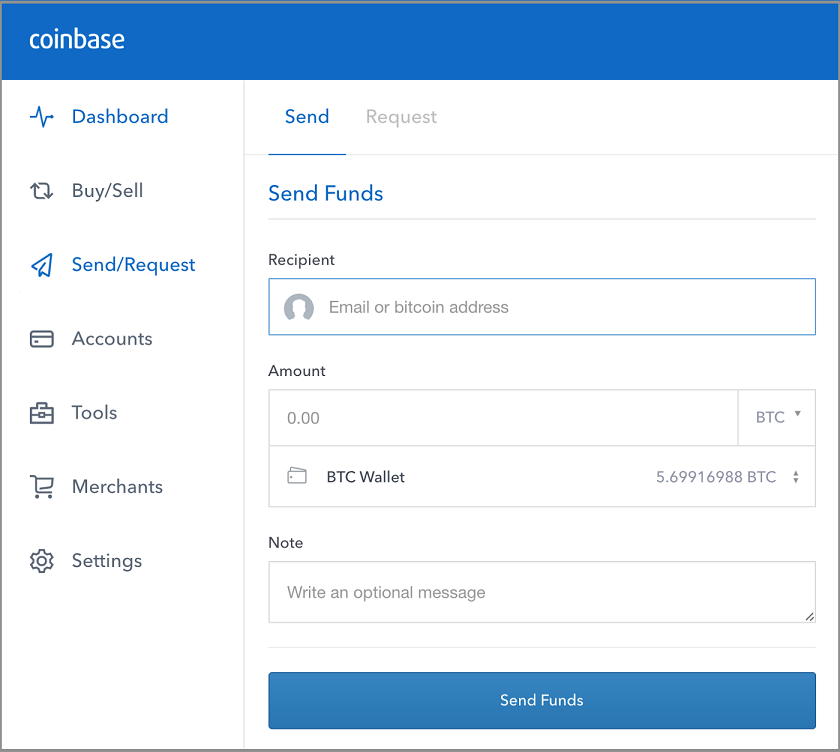Click the wallet selector up-down arrows
This screenshot has width=840, height=752.
pos(796,477)
